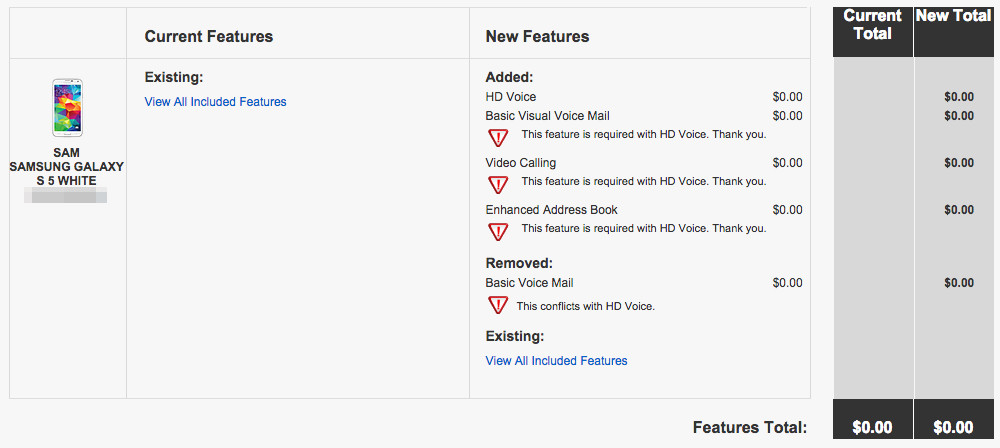The width and height of the screenshot is (1000, 448).
Task: Click conflict warning icon under Basic Voice Mail
Action: coord(497,306)
